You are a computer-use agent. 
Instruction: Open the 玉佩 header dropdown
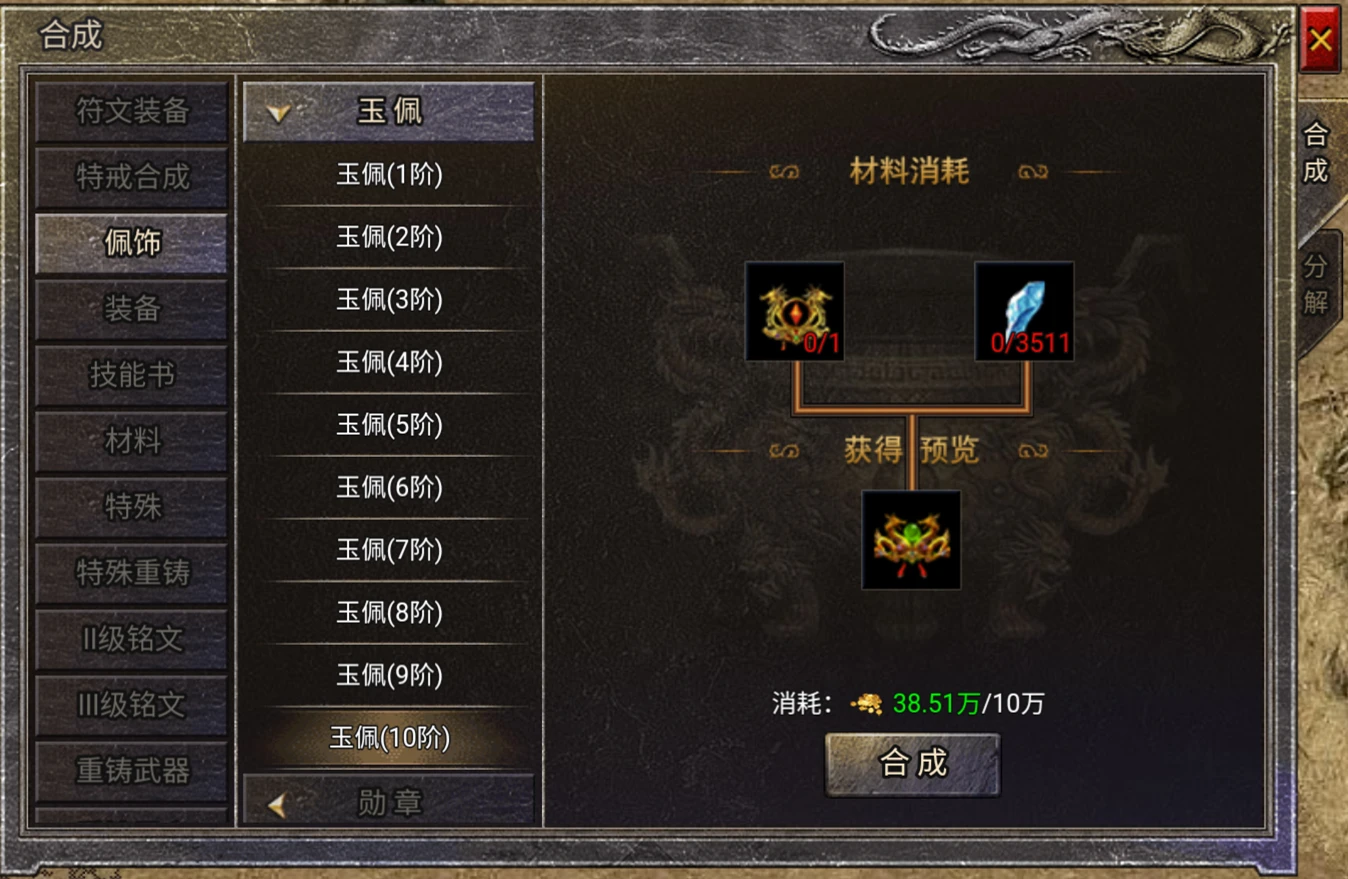(x=389, y=111)
